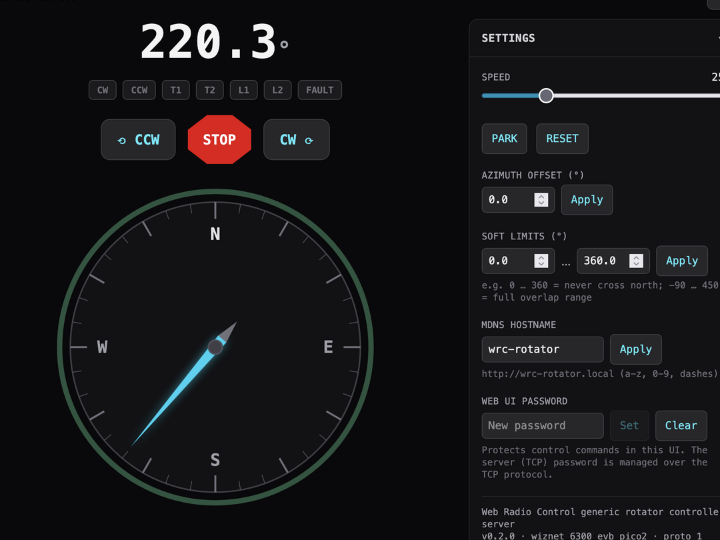
Task: Rotate clockwise with the CW arrow button
Action: (x=296, y=140)
